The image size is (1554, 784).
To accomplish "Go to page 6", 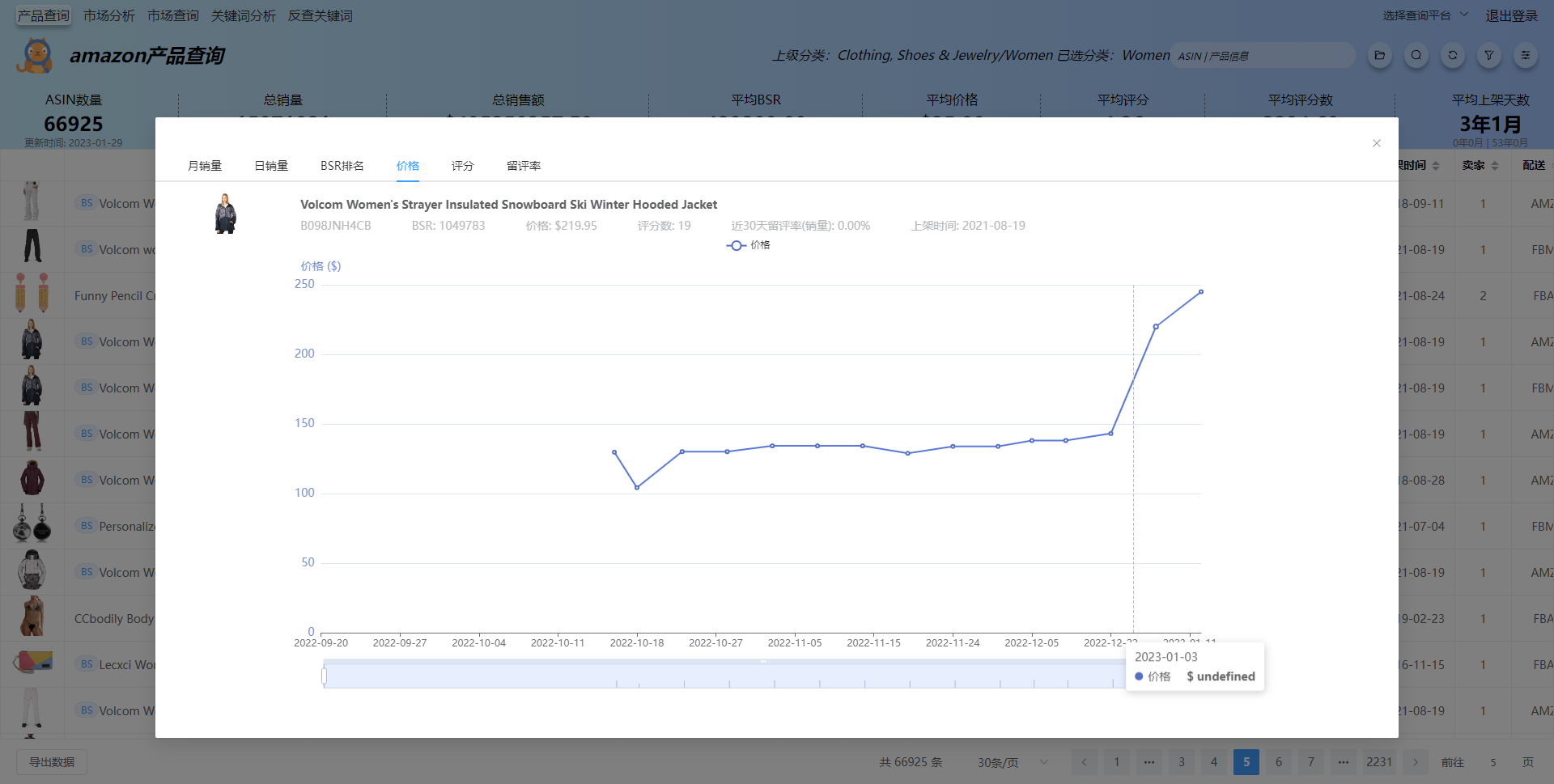I will pyautogui.click(x=1279, y=762).
